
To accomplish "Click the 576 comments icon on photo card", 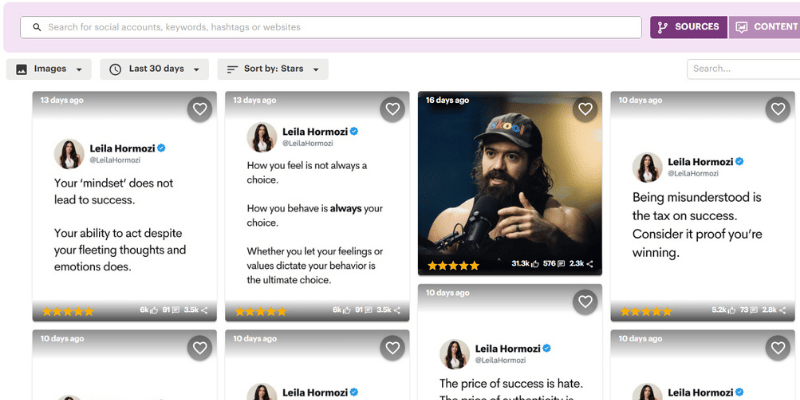I will coord(561,264).
